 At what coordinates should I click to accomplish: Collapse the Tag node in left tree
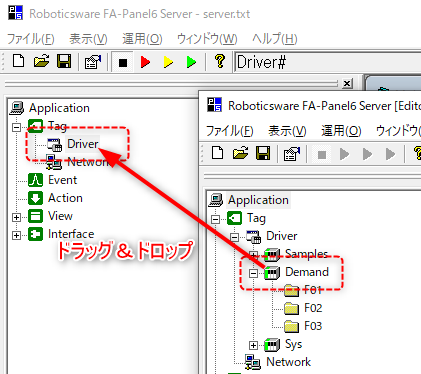[x=16, y=127]
